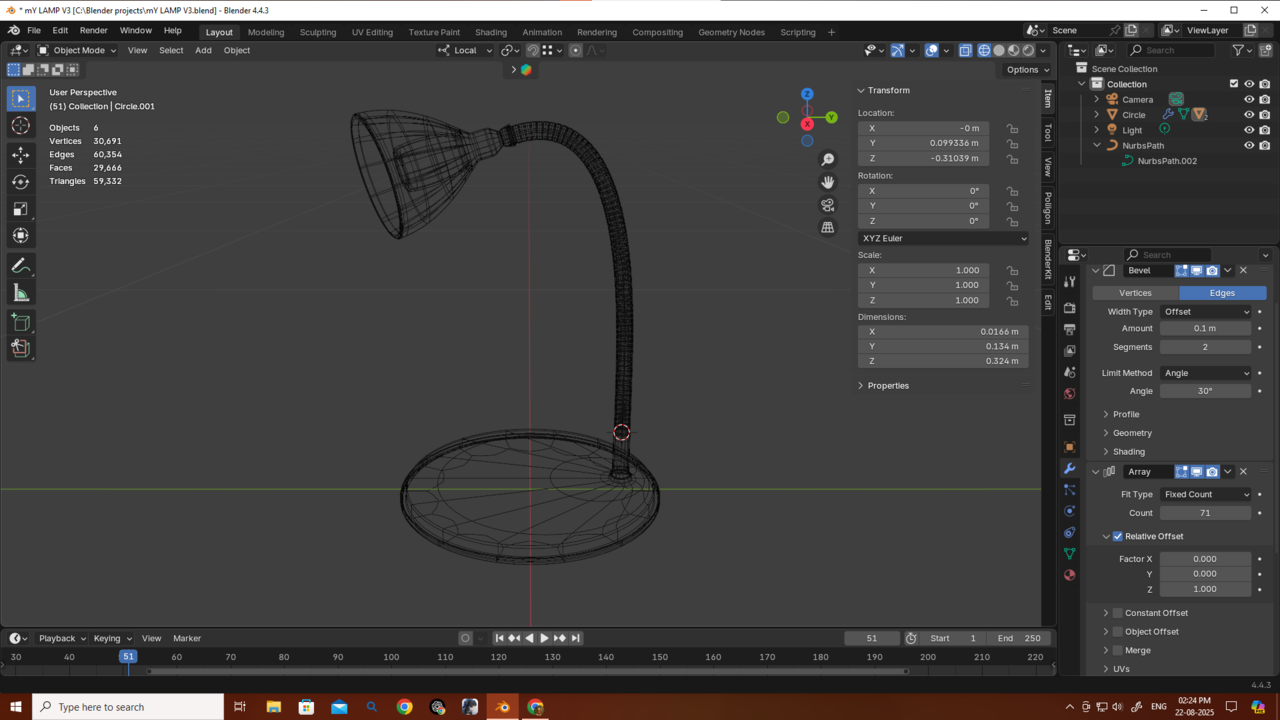Click the Array Count field showing 71
1280x720 pixels.
tap(1205, 513)
